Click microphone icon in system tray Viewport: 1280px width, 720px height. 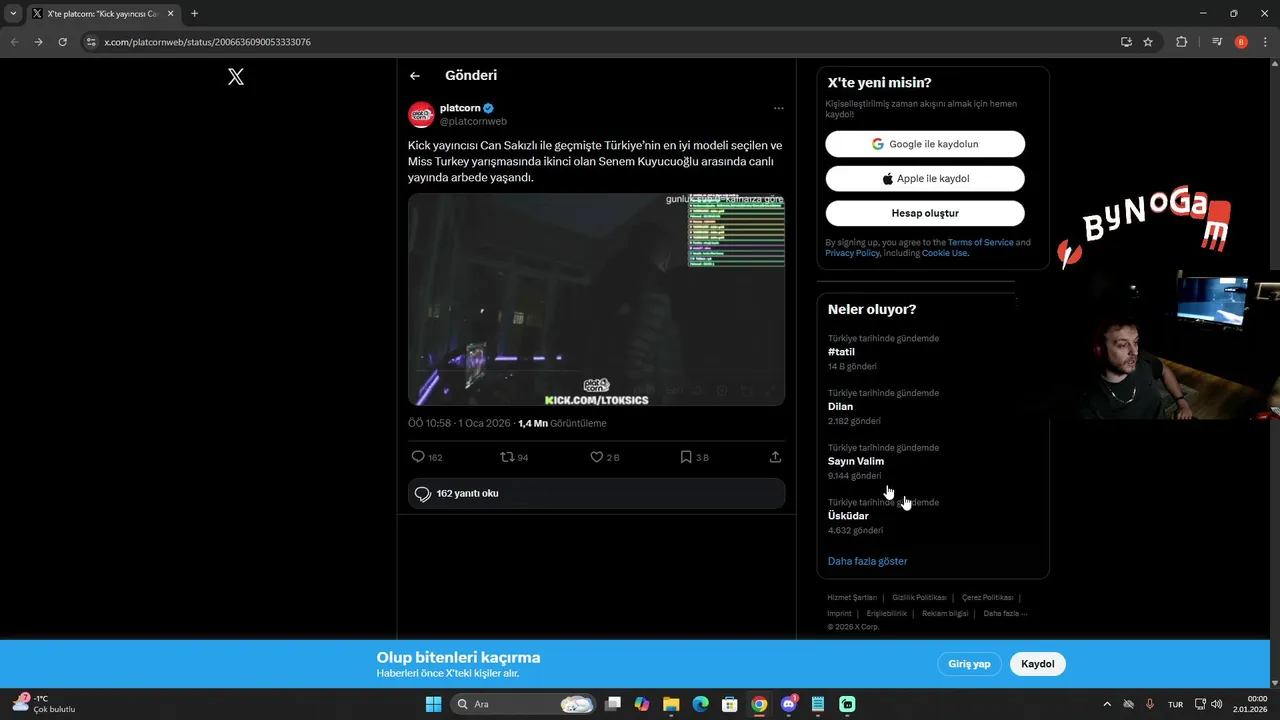[x=1150, y=704]
